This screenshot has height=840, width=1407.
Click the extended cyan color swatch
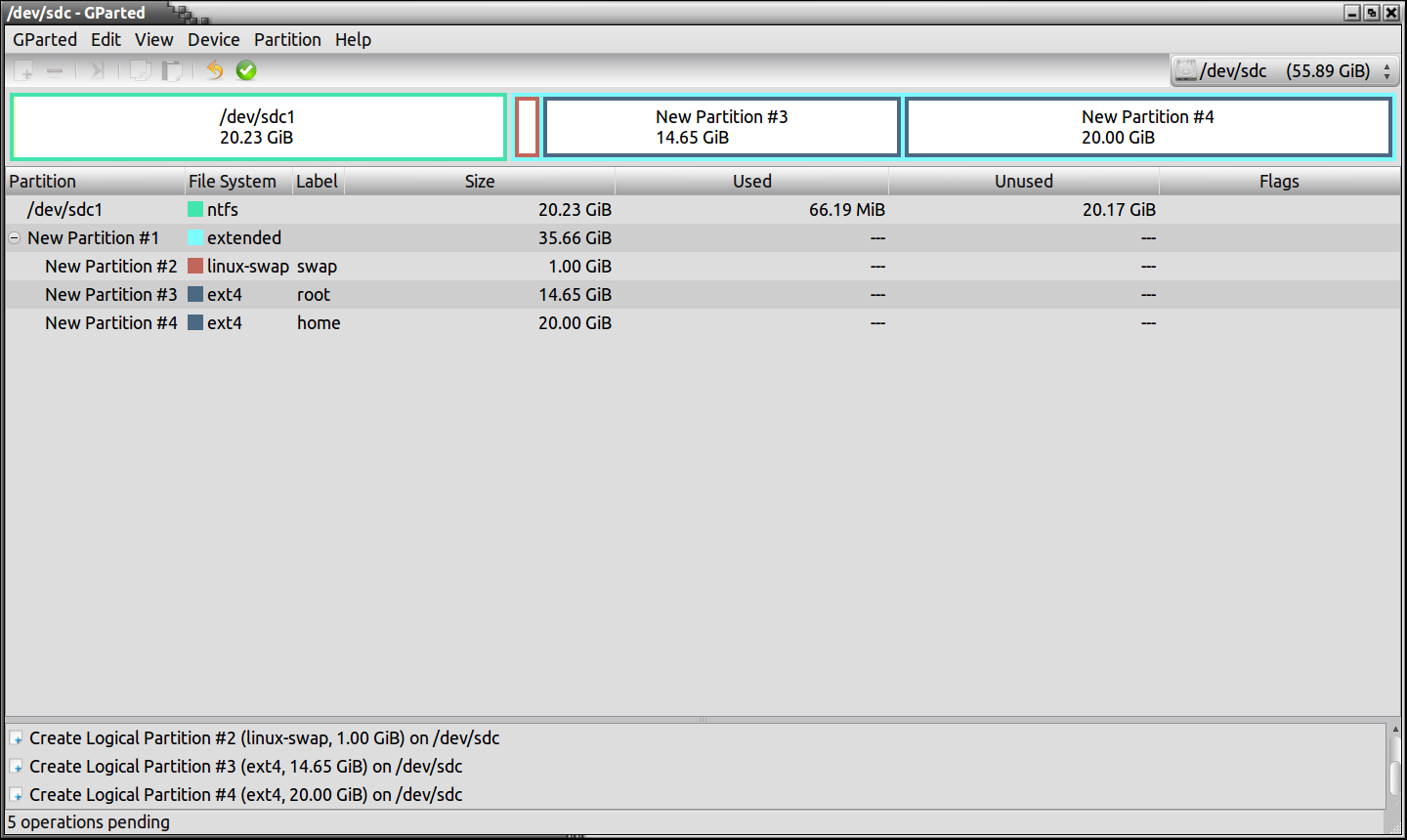coord(195,237)
